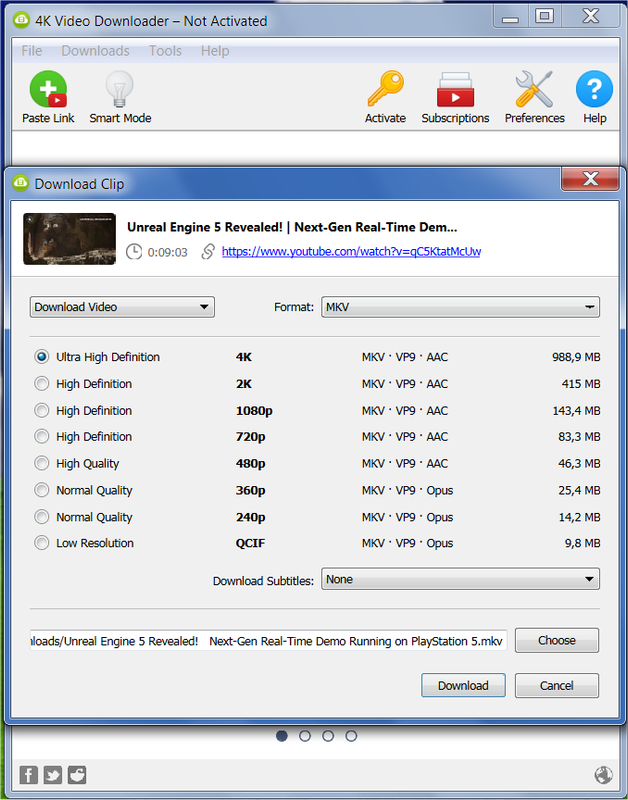Screen dimensions: 628x800
Task: Click the 4K Video Downloader title bar logo
Action: [x=21, y=20]
